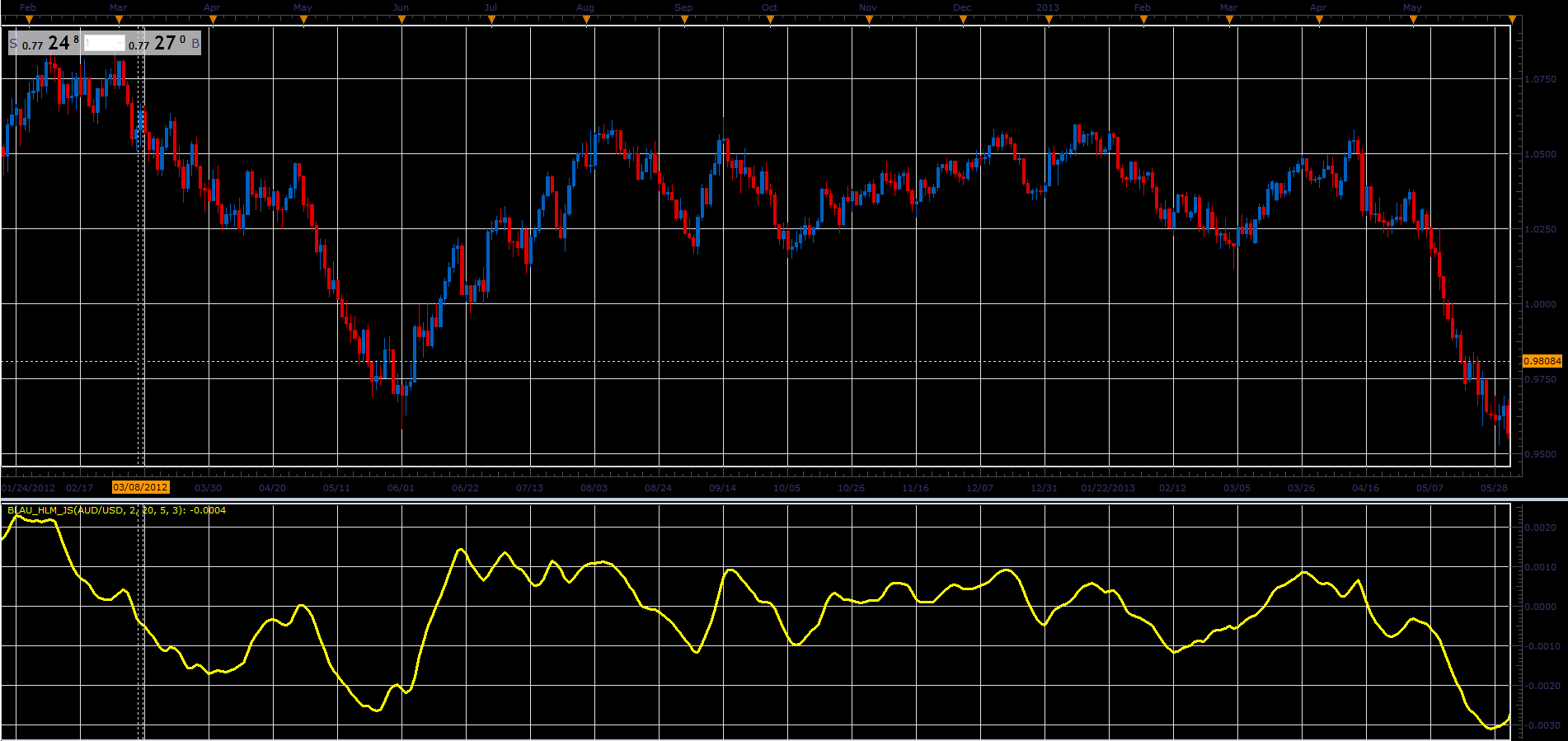Click the -0.0030 indicator scale label
1568x741 pixels.
(1540, 725)
